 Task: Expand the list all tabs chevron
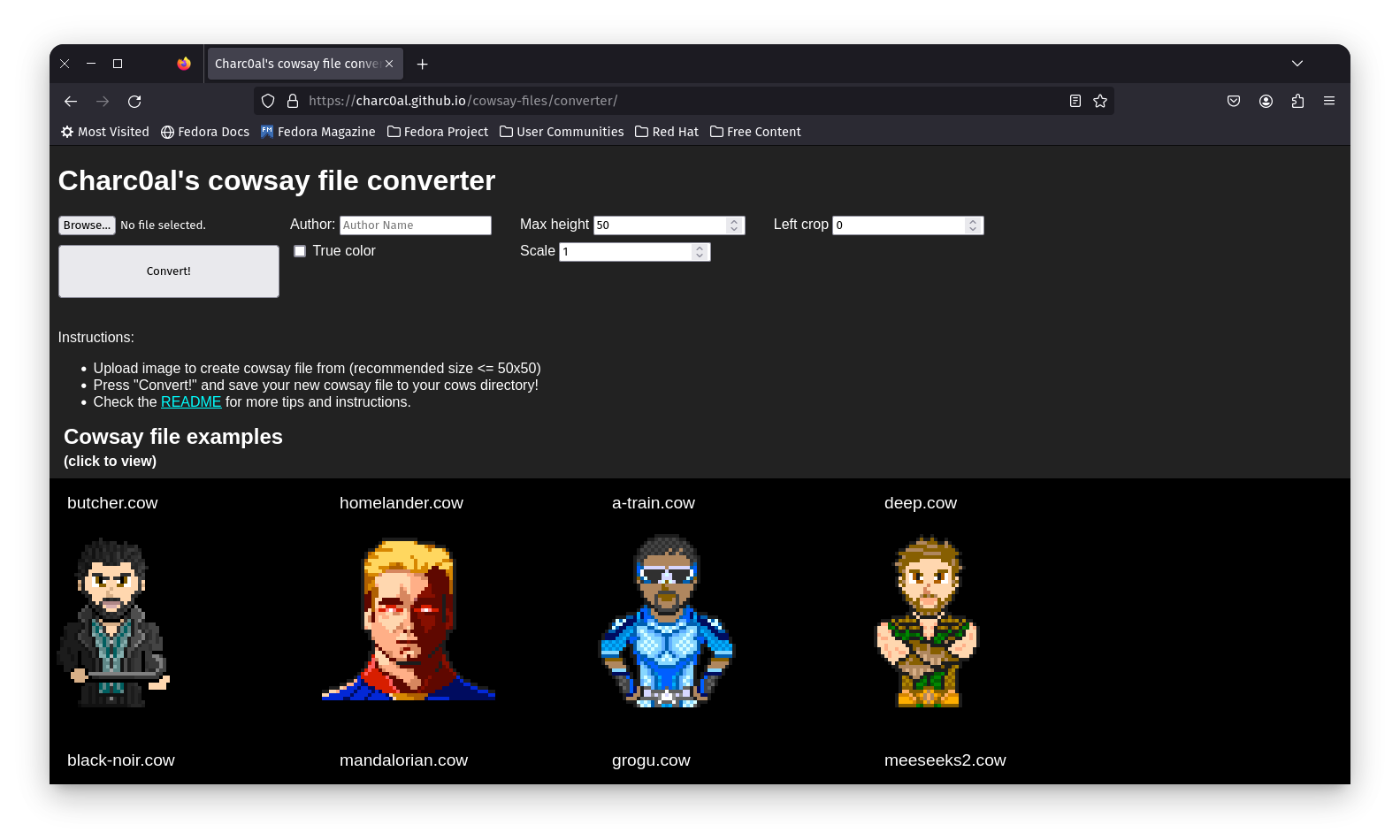pyautogui.click(x=1297, y=64)
